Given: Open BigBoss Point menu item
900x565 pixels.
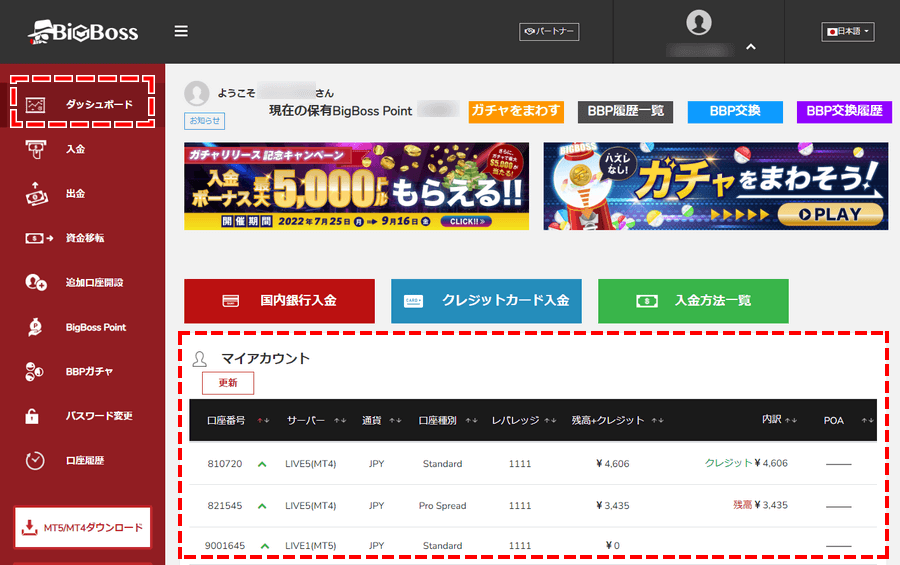Looking at the screenshot, I should coord(96,327).
